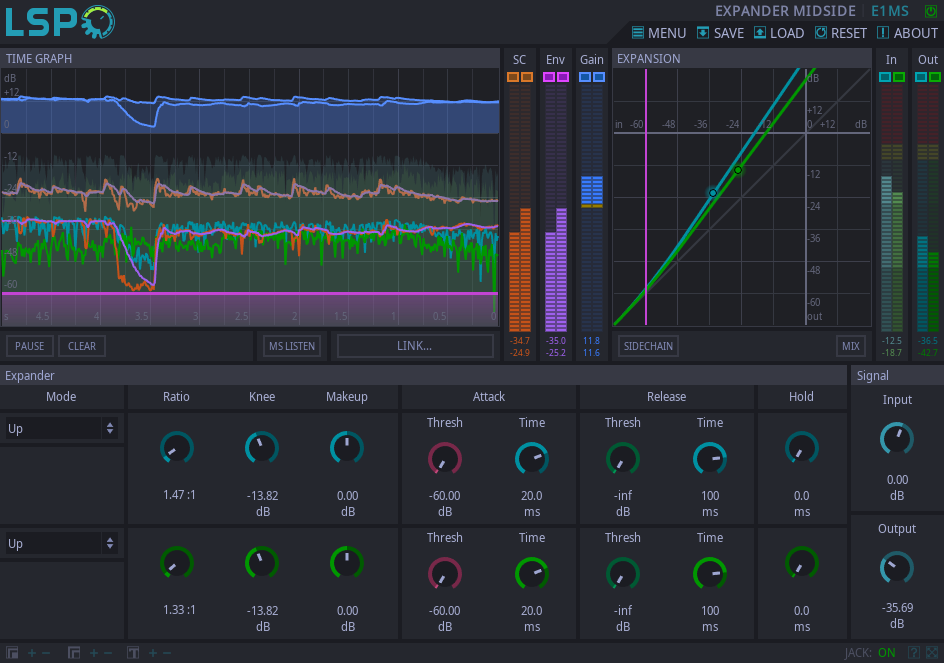Click the cyan dot on expansion curve
944x663 pixels.
tap(713, 193)
